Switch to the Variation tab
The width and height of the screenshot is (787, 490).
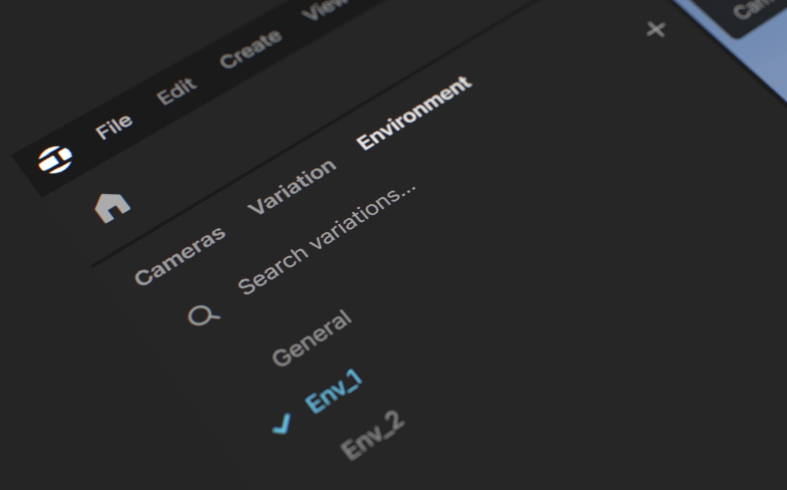(292, 187)
